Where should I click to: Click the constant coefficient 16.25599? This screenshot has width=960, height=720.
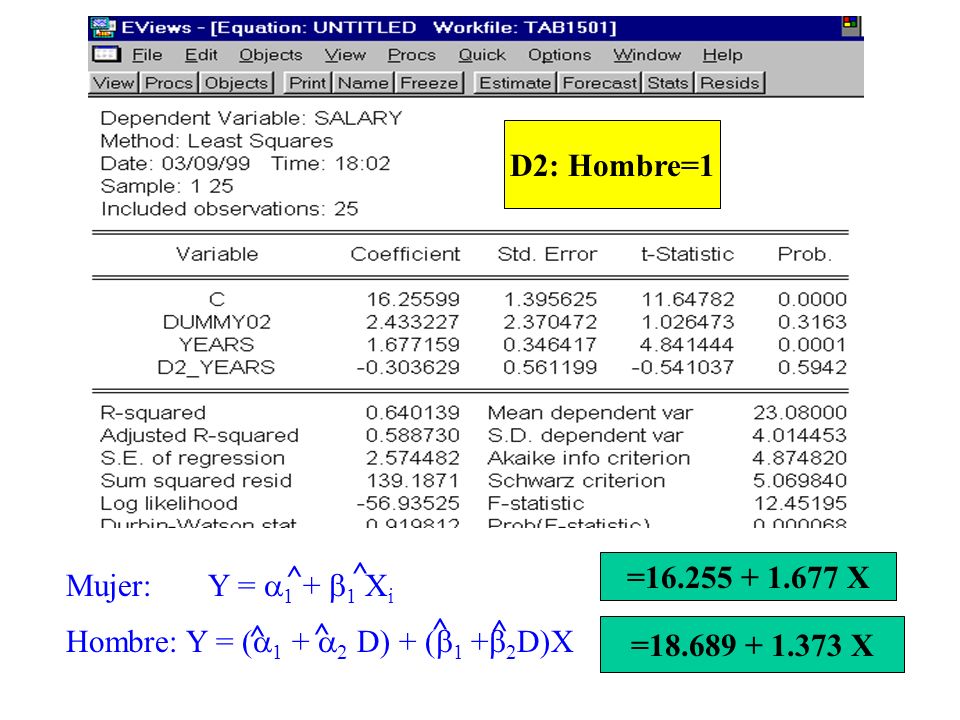coord(413,299)
